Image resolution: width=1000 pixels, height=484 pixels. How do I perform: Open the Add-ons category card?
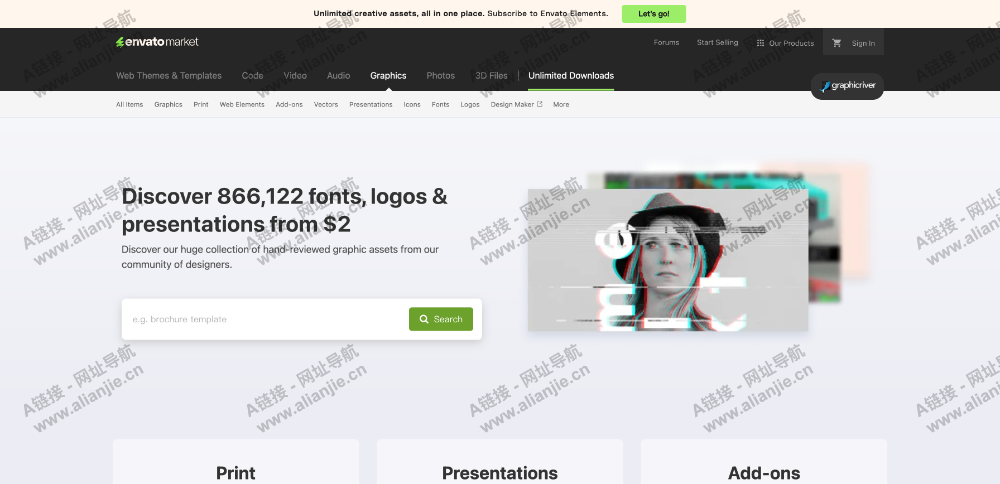[764, 462]
